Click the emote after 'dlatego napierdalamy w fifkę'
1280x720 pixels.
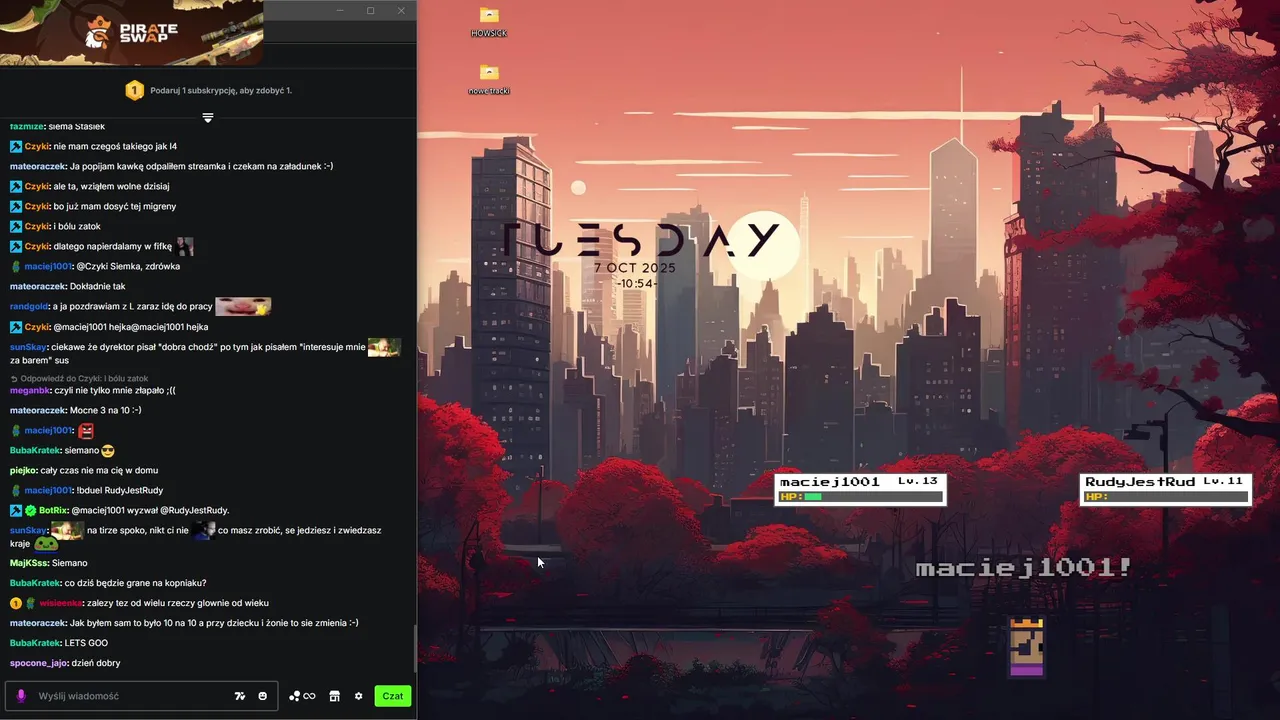185,246
